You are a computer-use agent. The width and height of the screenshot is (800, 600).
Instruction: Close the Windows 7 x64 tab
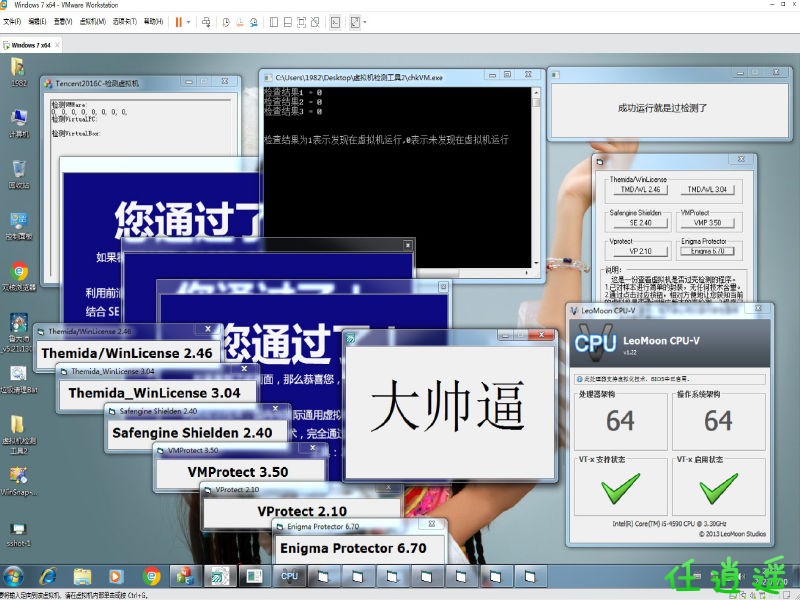[x=57, y=45]
